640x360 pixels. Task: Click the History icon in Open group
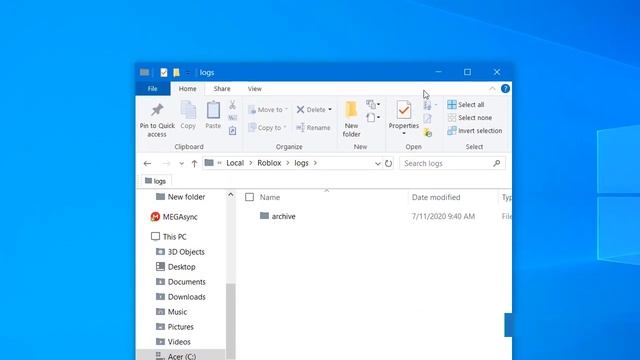pos(427,133)
